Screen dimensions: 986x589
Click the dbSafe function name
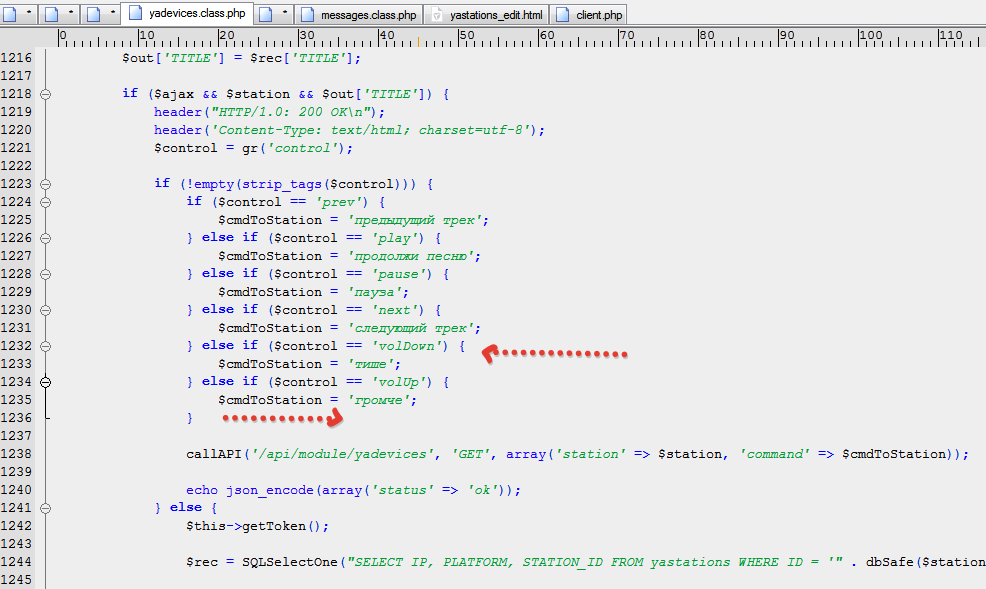pos(889,561)
